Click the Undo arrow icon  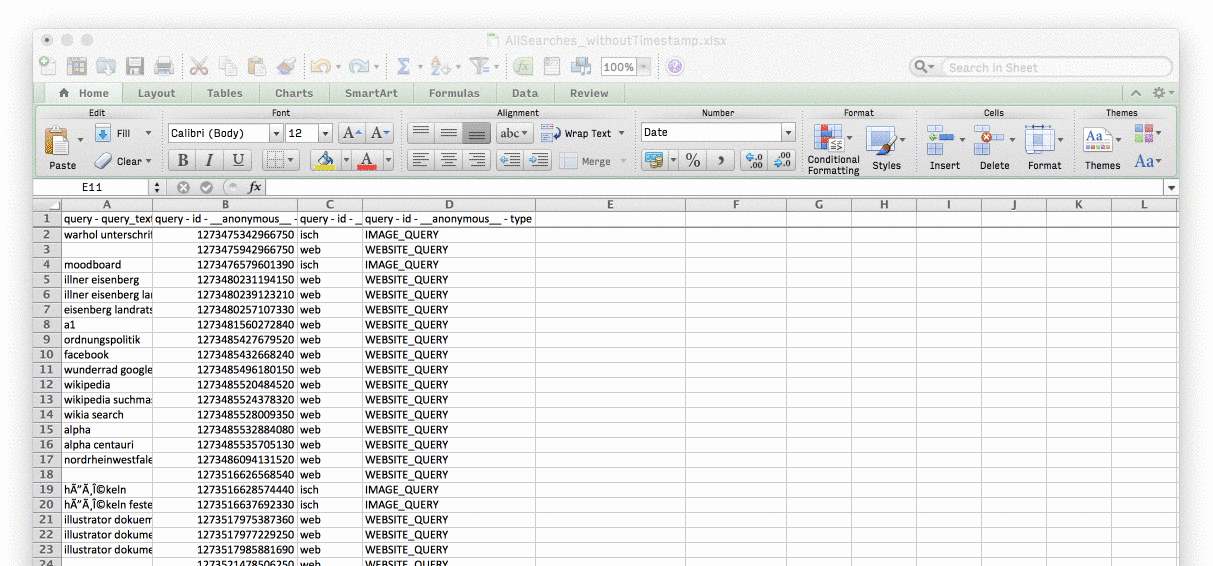pyautogui.click(x=320, y=67)
